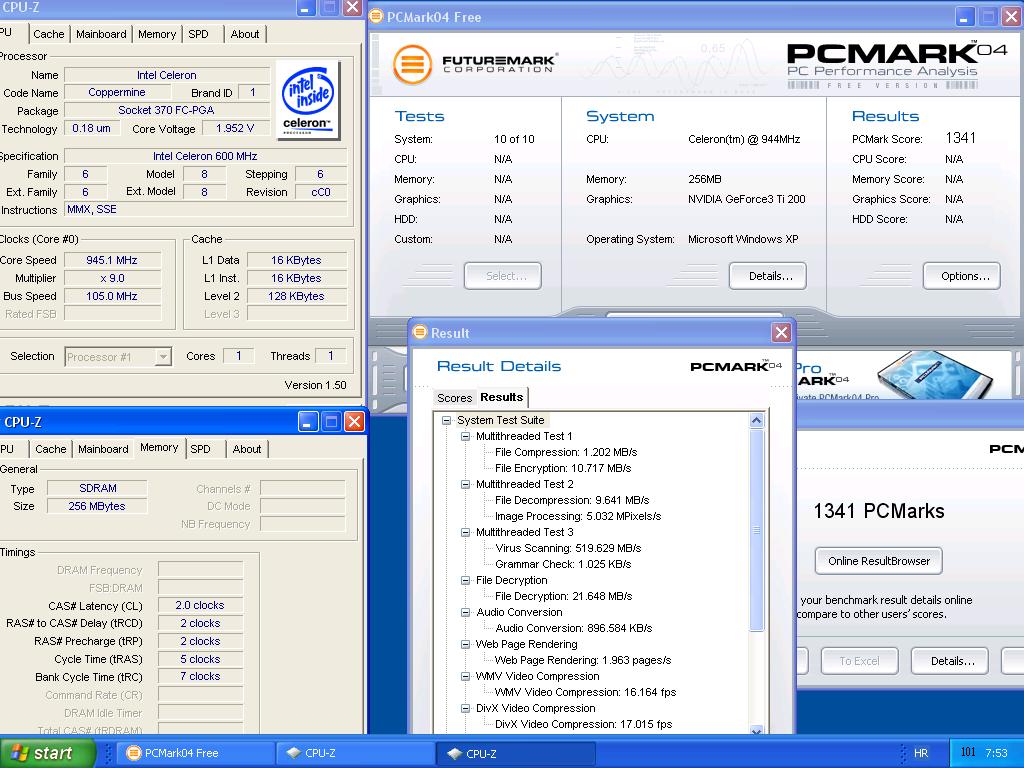
Task: Select File Compression: 1.202 MB/s row
Action: point(566,453)
